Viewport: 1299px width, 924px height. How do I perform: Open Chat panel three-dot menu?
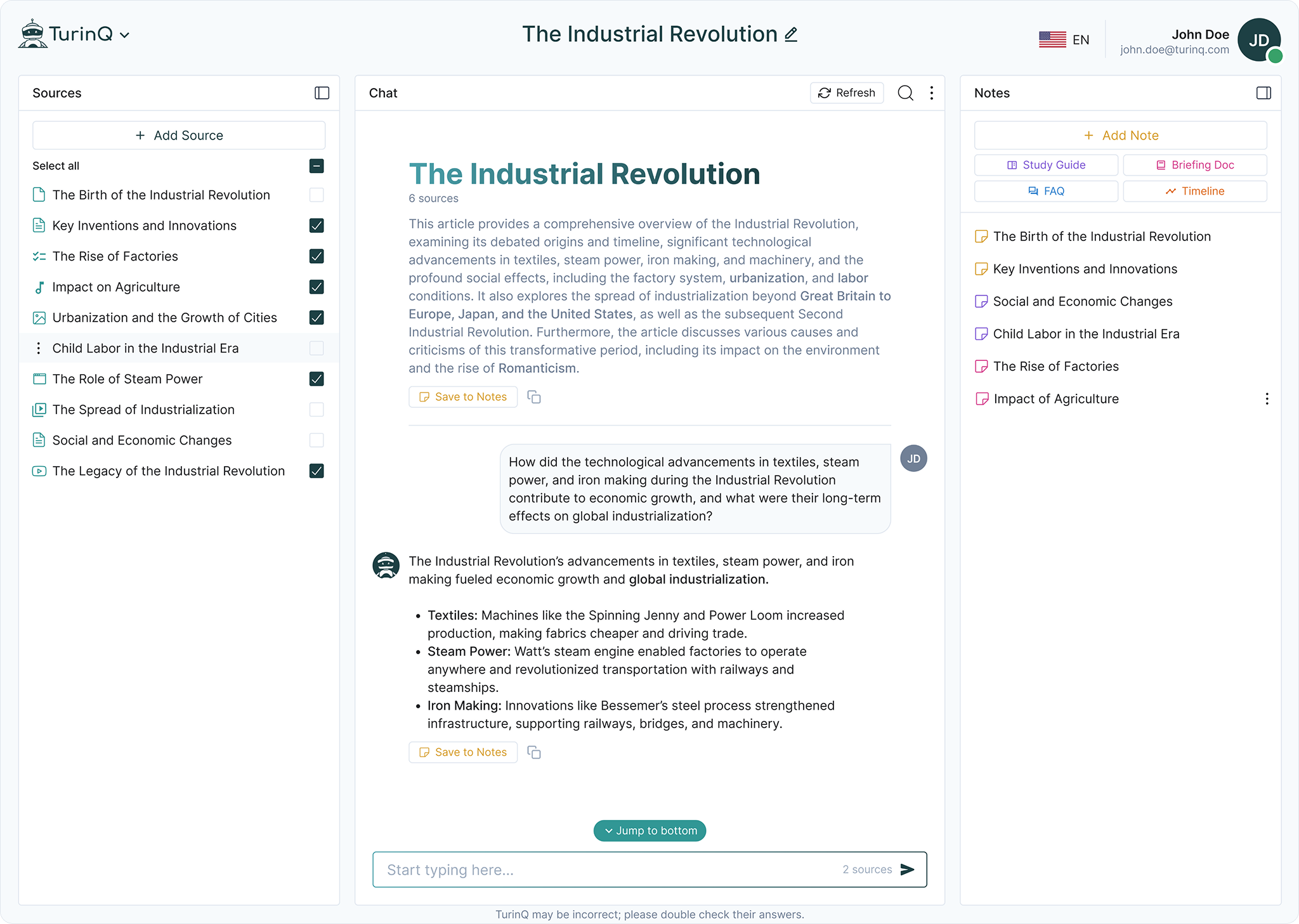(x=932, y=93)
